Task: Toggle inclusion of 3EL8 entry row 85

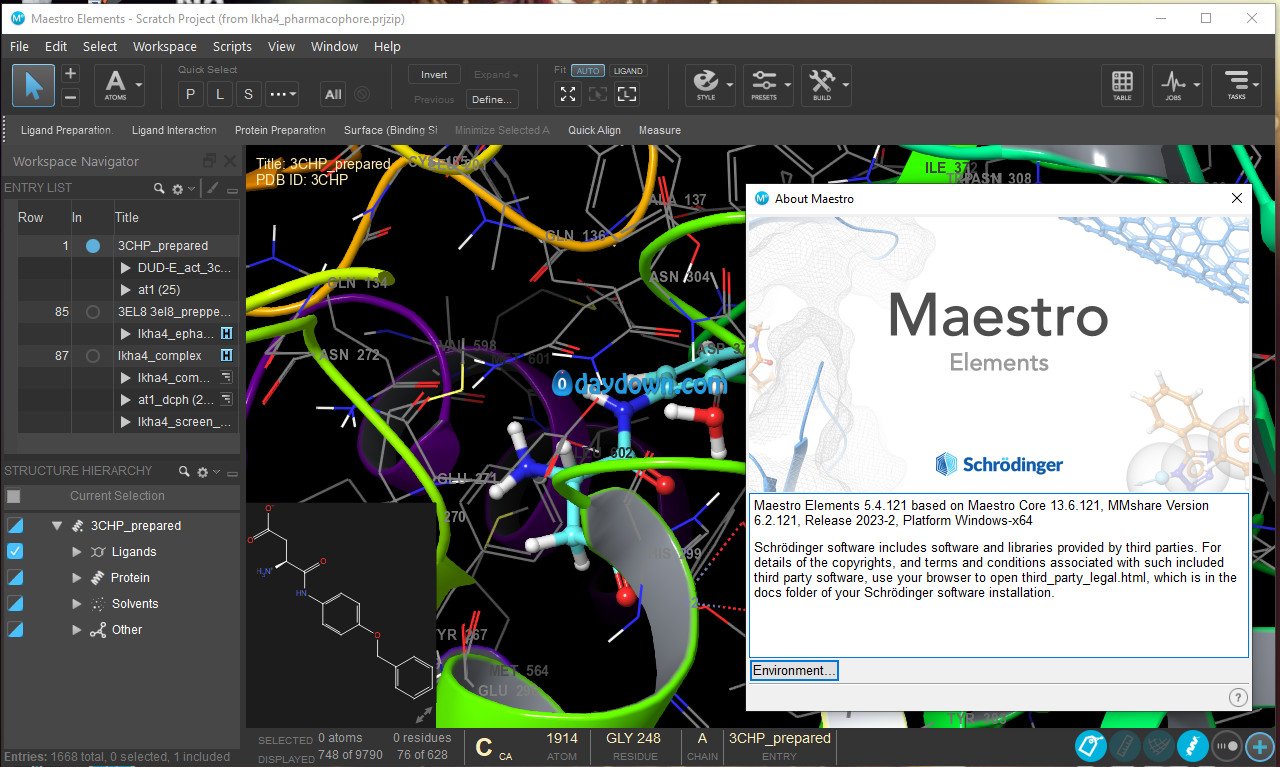Action: pyautogui.click(x=93, y=312)
